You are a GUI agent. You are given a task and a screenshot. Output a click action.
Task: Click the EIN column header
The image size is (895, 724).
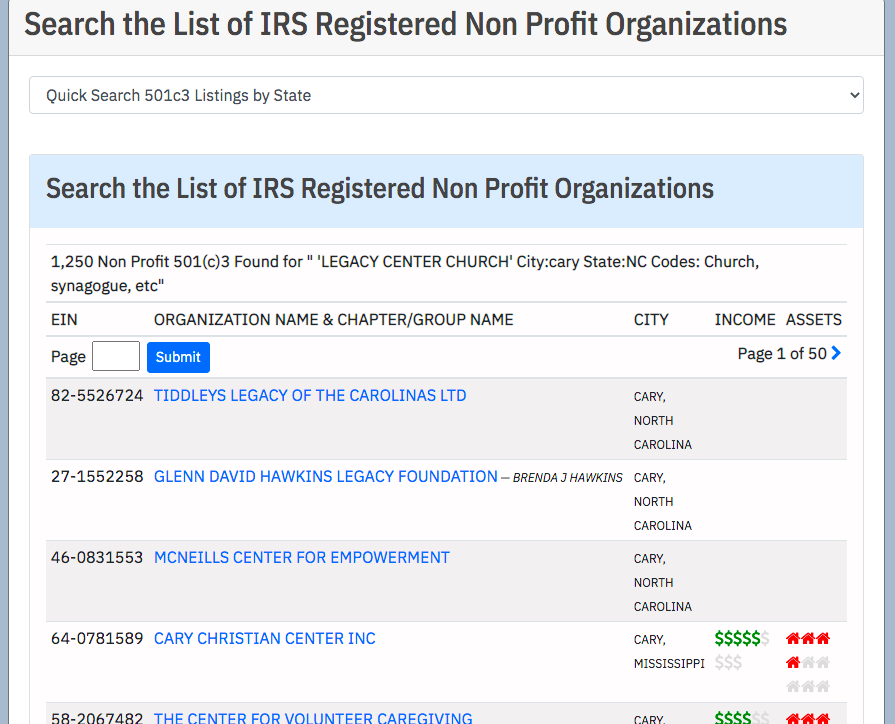[64, 320]
